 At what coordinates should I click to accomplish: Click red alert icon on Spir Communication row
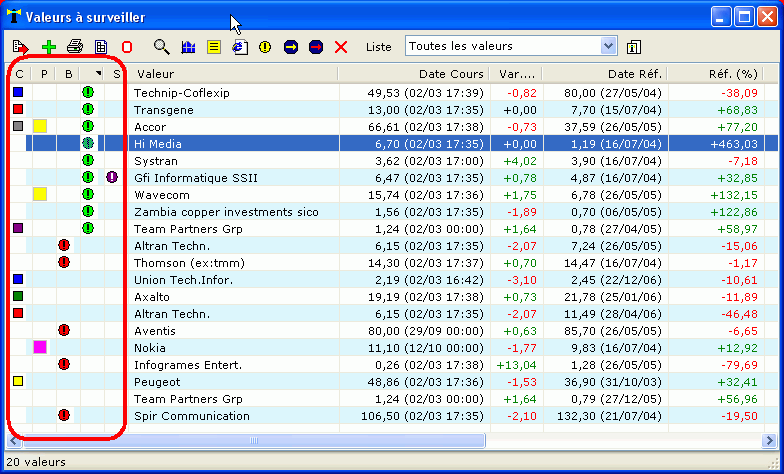tap(64, 415)
